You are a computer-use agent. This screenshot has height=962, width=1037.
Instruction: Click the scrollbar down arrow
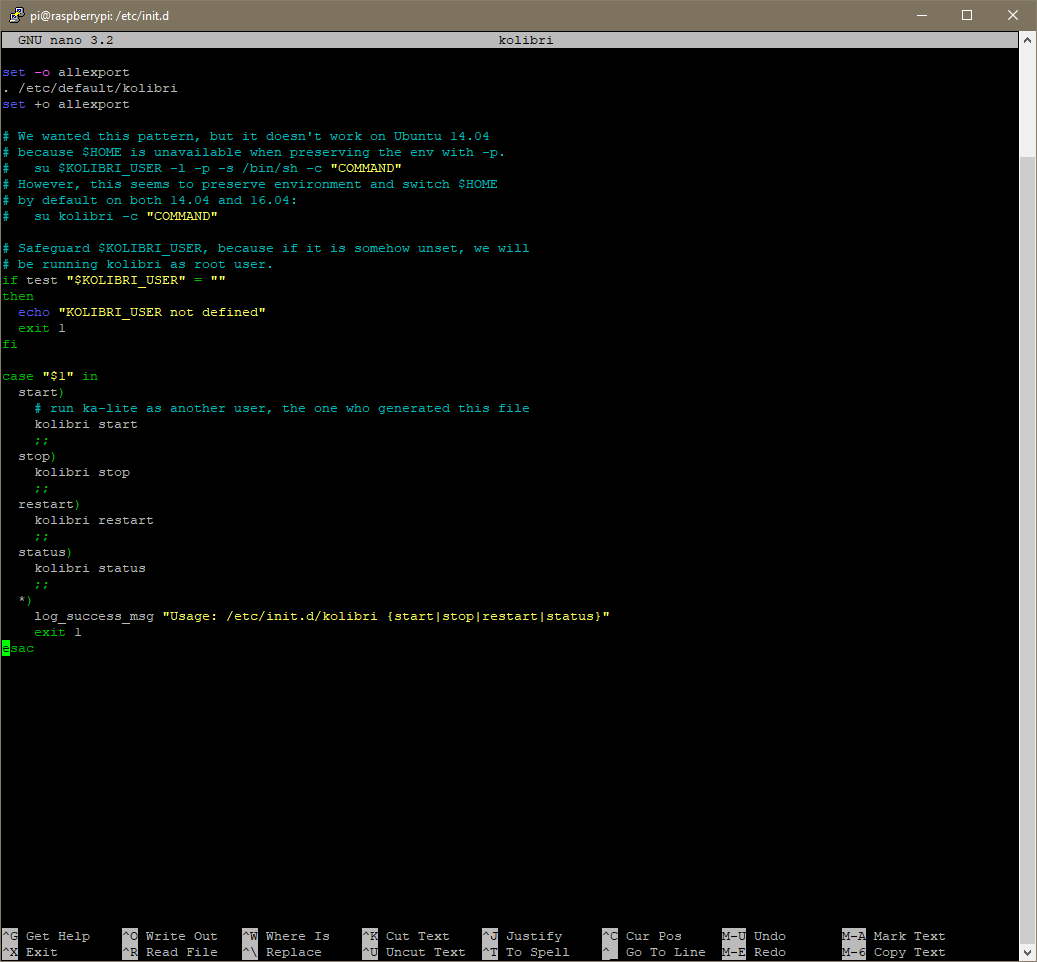pyautogui.click(x=1028, y=953)
